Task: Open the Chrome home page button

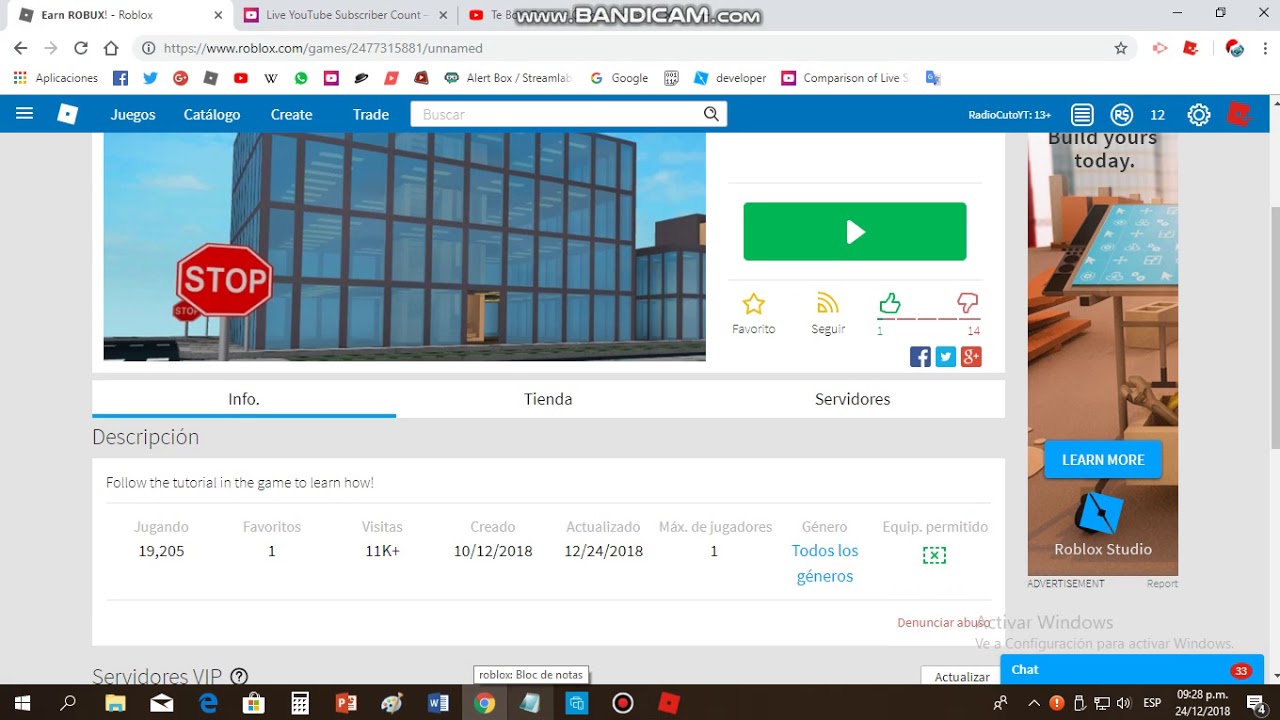Action: tap(111, 48)
